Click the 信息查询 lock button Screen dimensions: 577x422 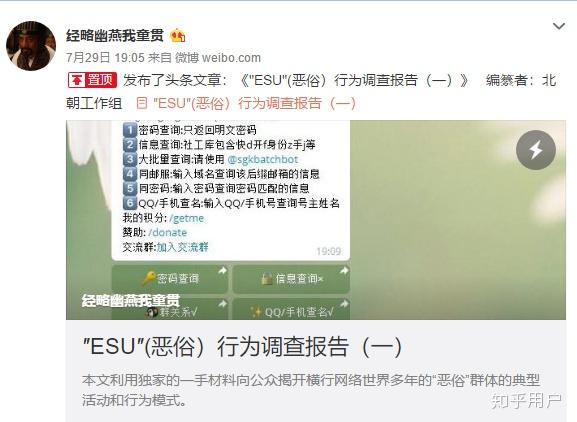tap(291, 279)
